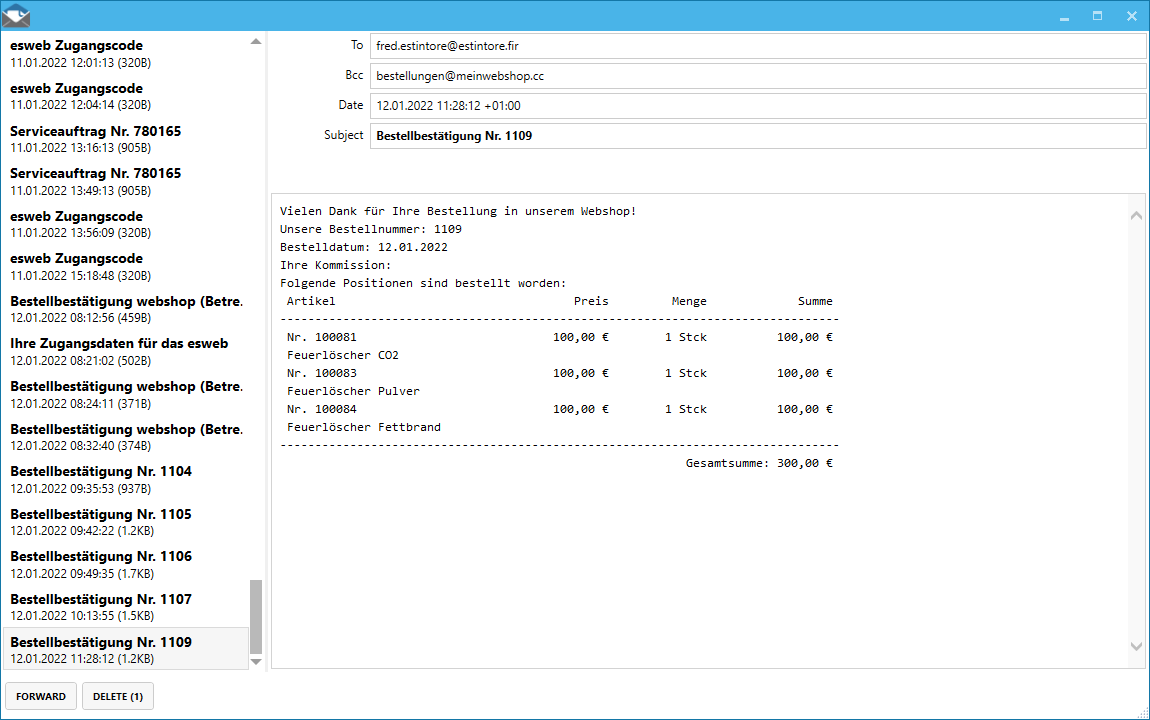
Task: Click the '1 Stck' quantity for Nr. 100081
Action: point(686,337)
